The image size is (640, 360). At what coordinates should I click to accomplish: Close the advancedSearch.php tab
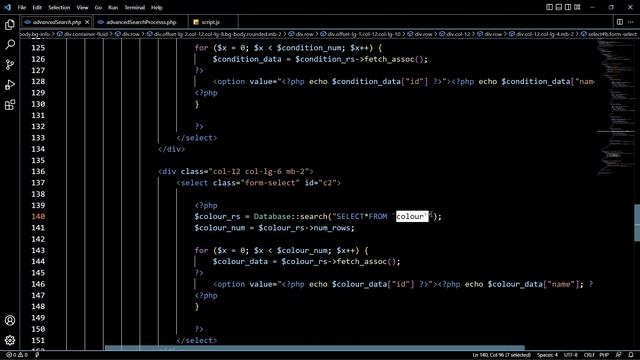pyautogui.click(x=87, y=22)
